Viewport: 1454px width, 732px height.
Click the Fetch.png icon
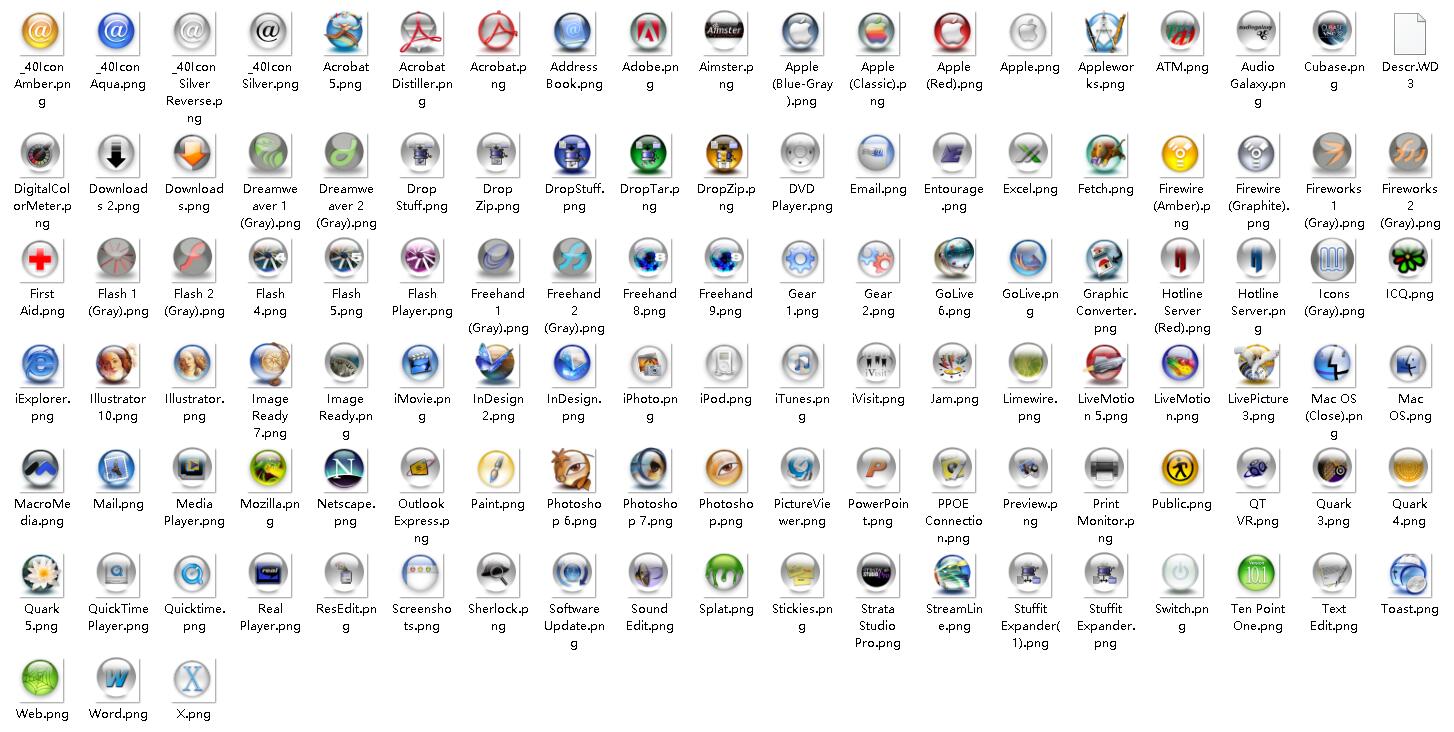1105,154
